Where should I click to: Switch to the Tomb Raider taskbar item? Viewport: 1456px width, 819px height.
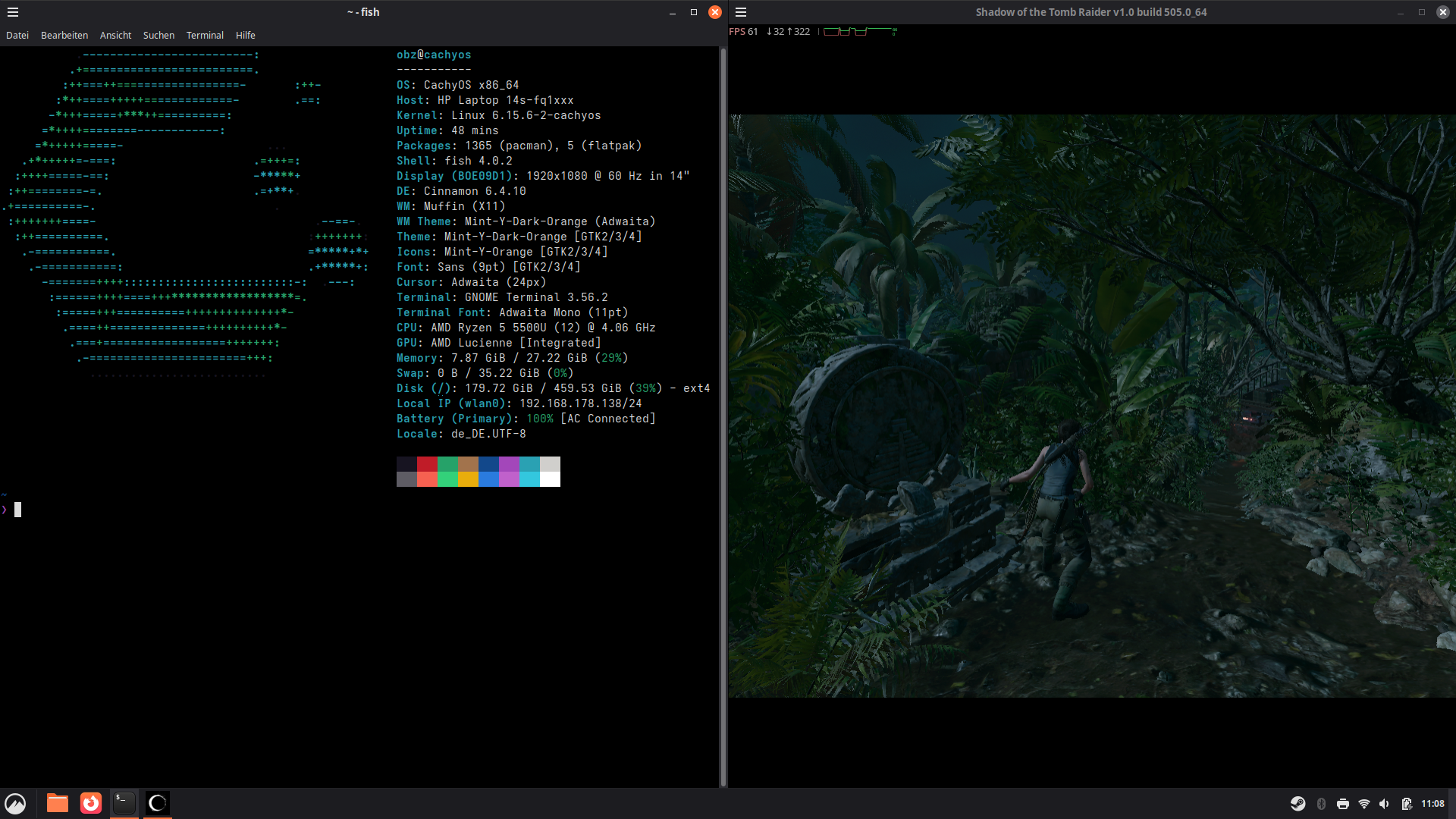[x=158, y=803]
